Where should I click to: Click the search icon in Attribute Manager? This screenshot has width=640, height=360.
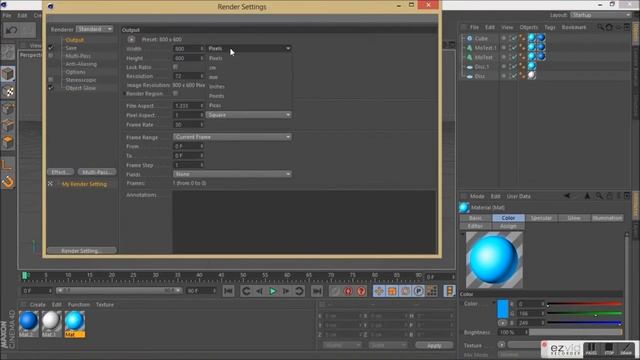pyautogui.click(x=599, y=196)
